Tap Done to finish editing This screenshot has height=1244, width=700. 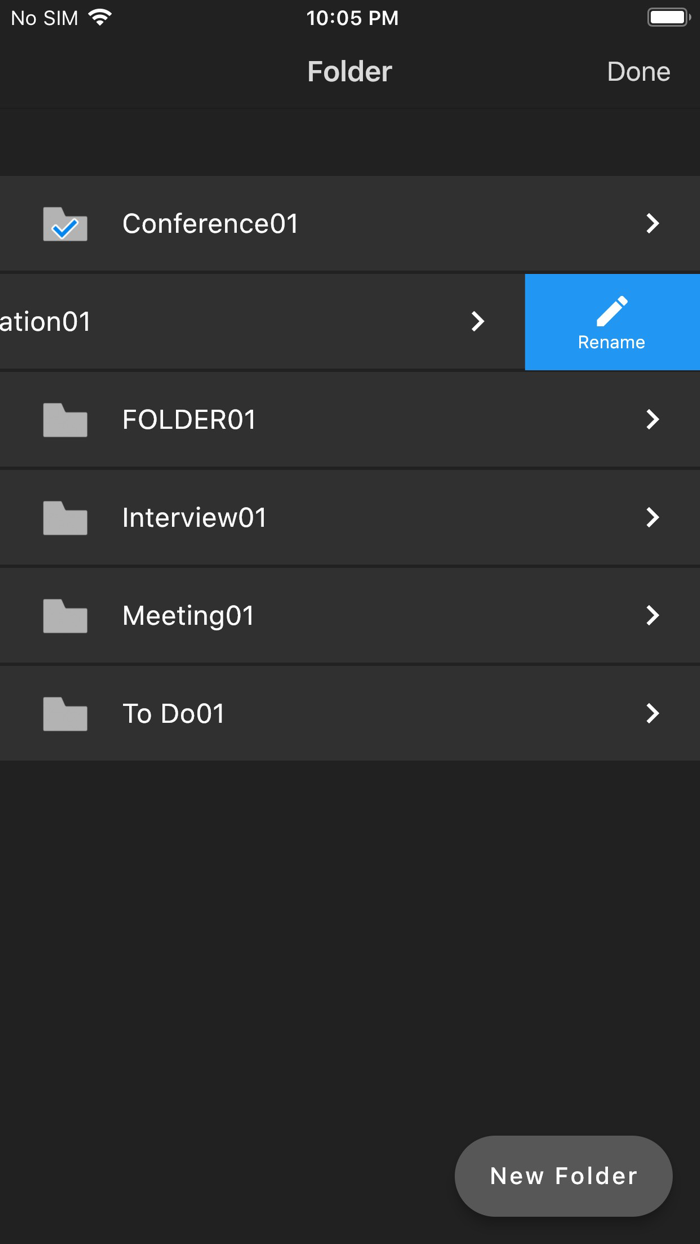tap(638, 71)
